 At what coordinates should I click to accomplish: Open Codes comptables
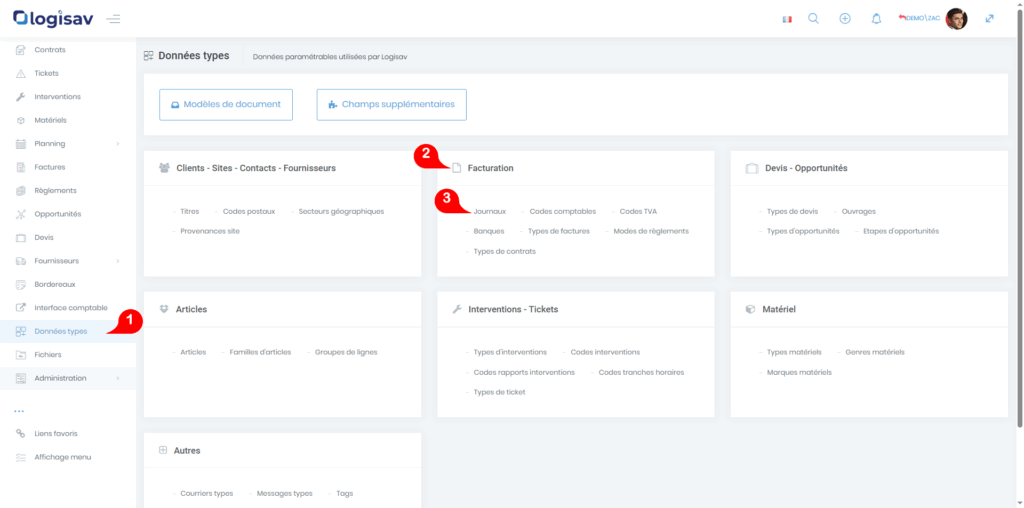pos(562,212)
